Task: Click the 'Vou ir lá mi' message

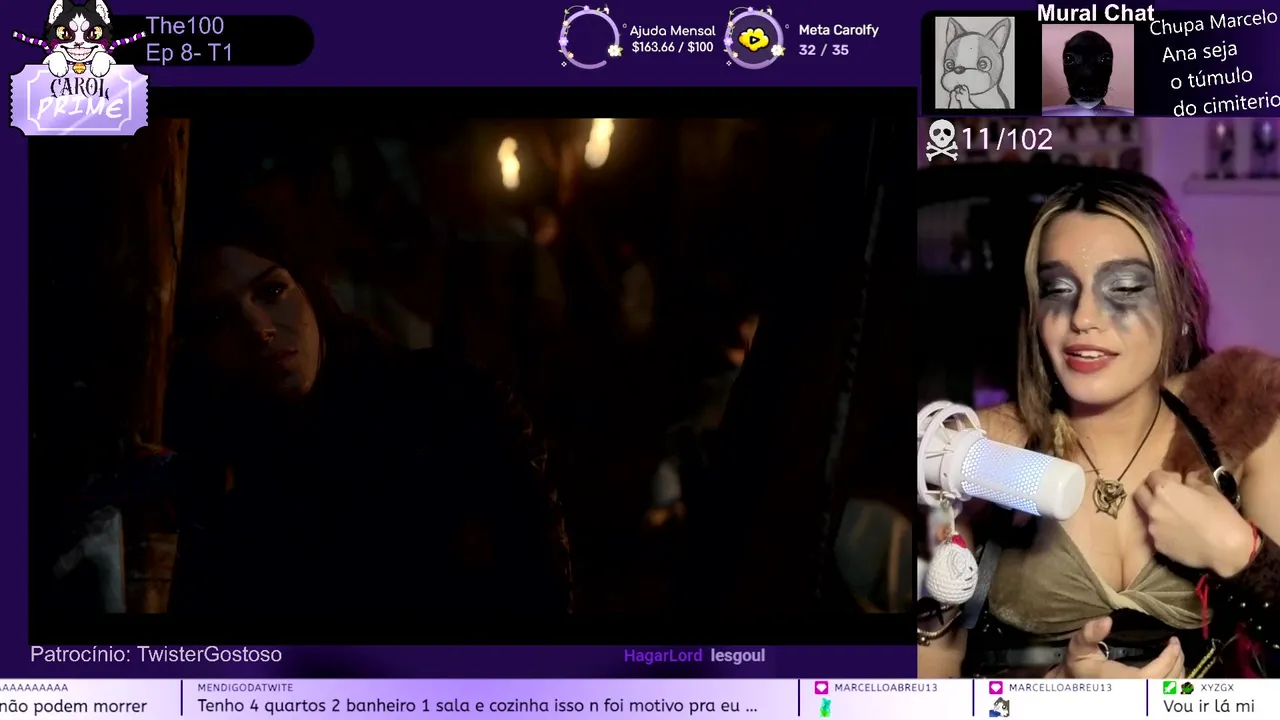Action: click(x=1208, y=706)
